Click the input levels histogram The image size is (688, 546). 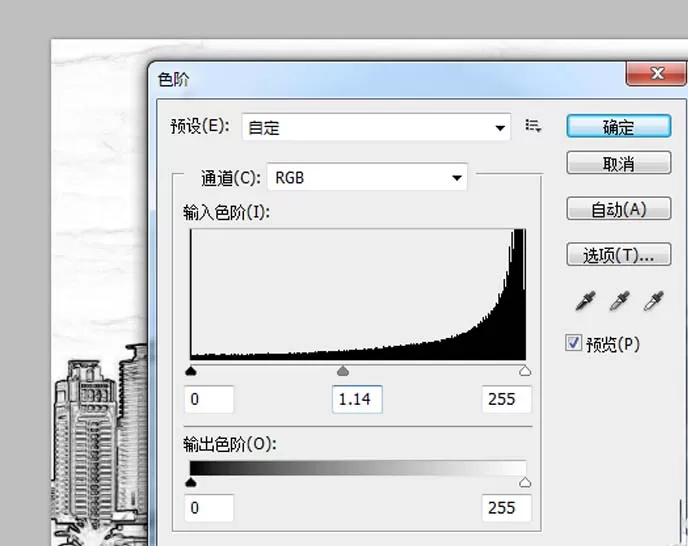358,295
